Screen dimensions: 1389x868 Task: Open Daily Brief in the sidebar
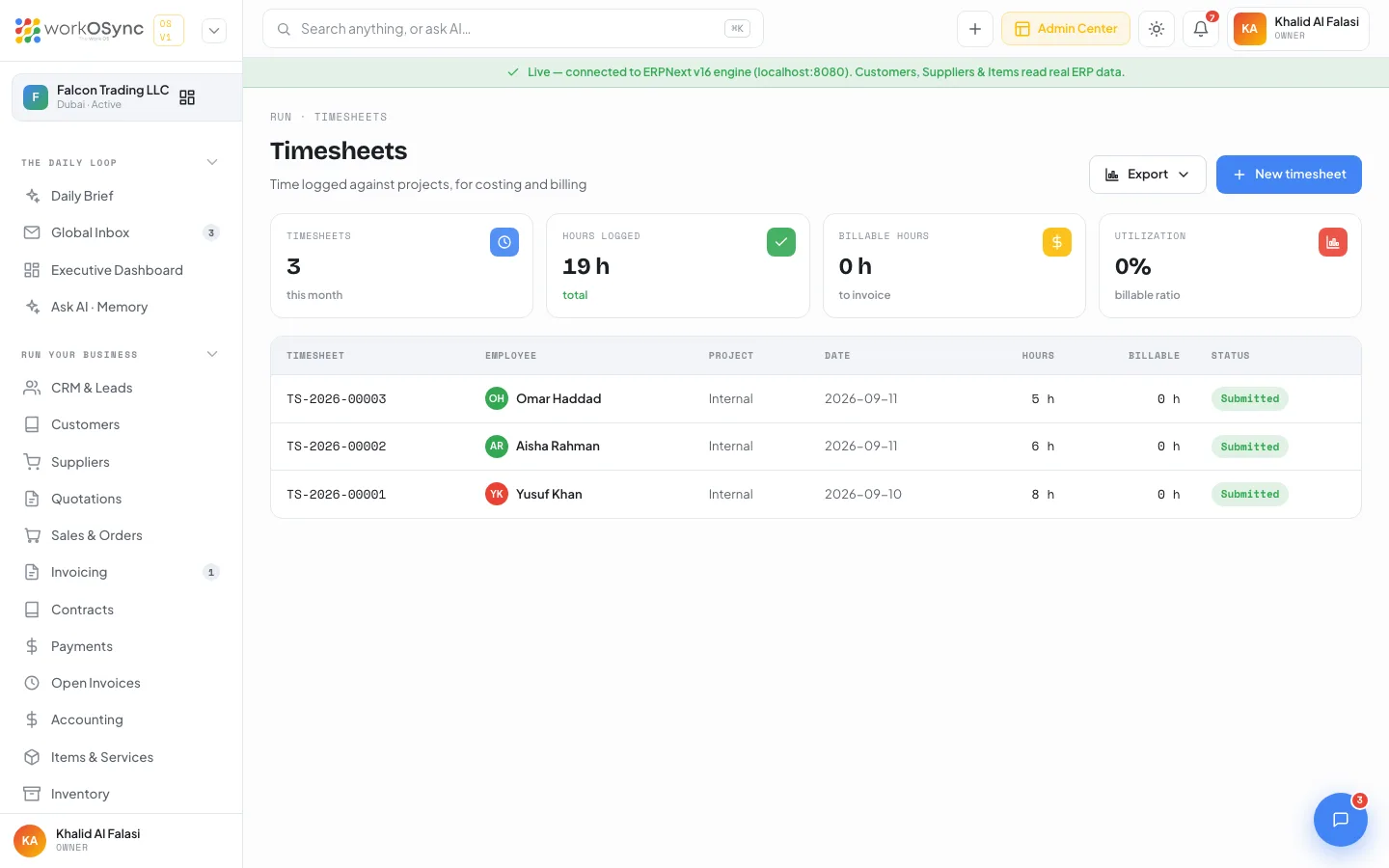(122, 196)
